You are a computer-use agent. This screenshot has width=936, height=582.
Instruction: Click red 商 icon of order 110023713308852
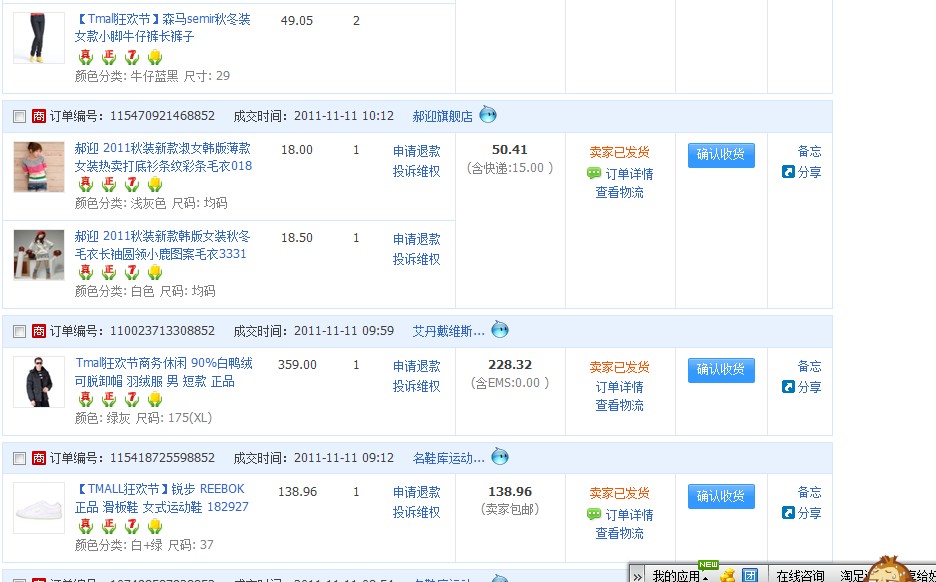tap(39, 331)
